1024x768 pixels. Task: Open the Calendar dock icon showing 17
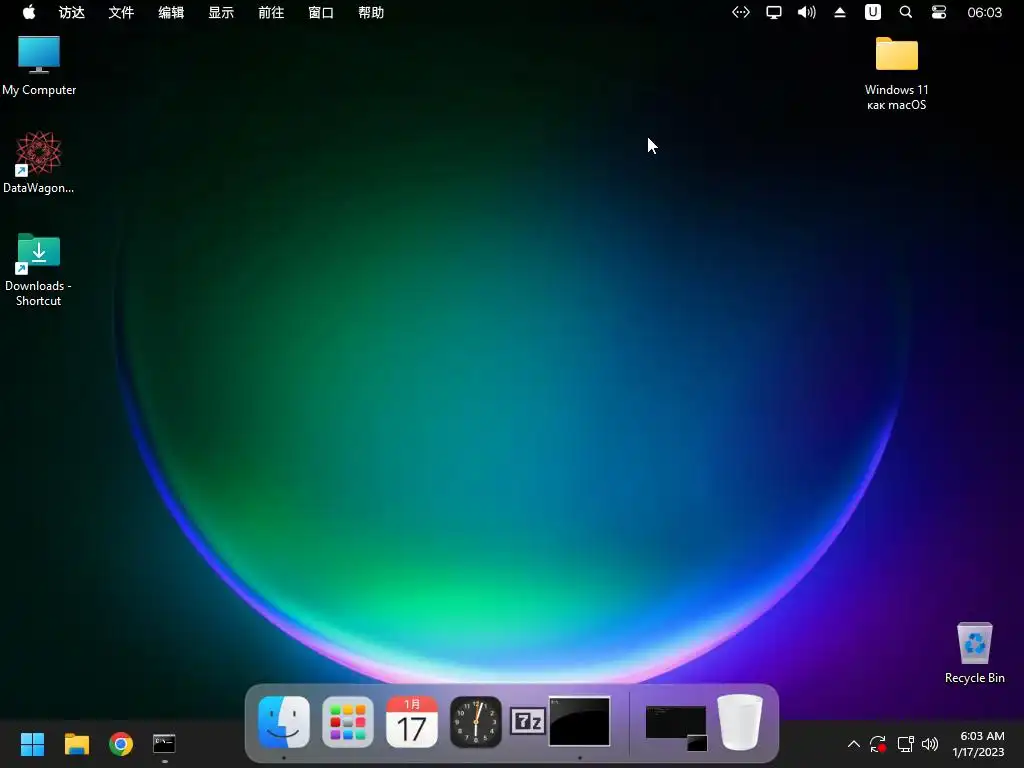pos(412,722)
